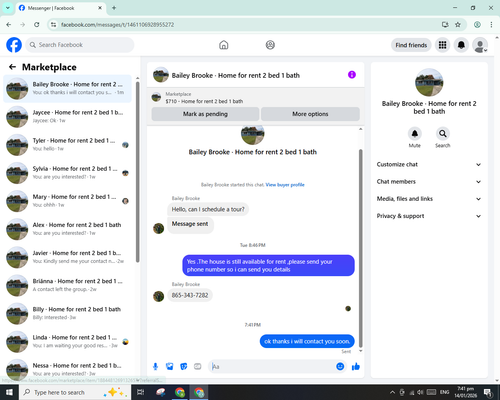This screenshot has width=500, height=400.
Task: Open the Billy conversation
Action: (x=68, y=313)
